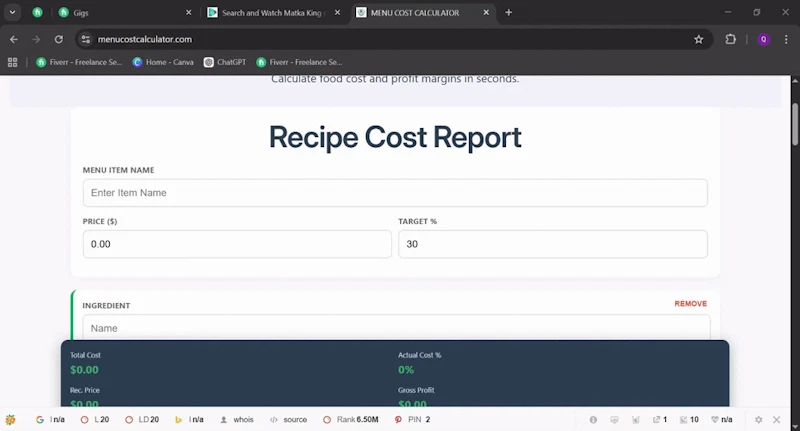Click the browser forward arrow
The width and height of the screenshot is (800, 431).
tap(36, 39)
